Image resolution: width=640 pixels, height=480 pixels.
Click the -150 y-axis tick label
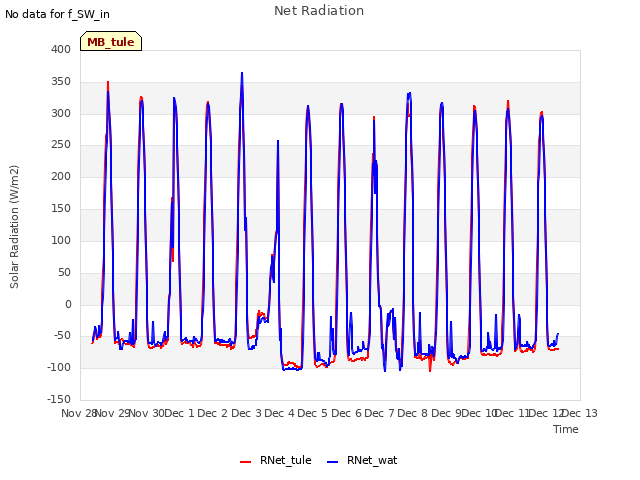tap(59, 399)
